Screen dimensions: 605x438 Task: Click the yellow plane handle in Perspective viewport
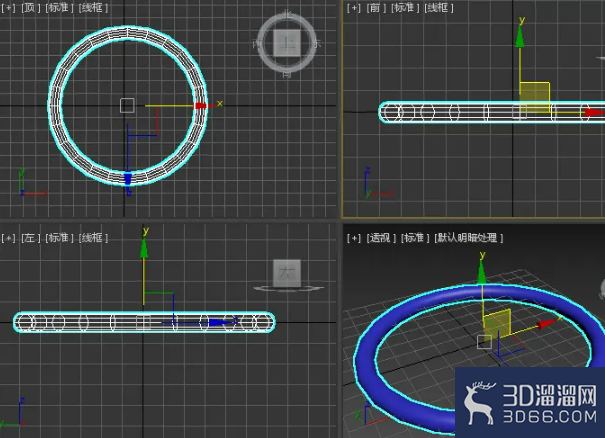pos(497,325)
